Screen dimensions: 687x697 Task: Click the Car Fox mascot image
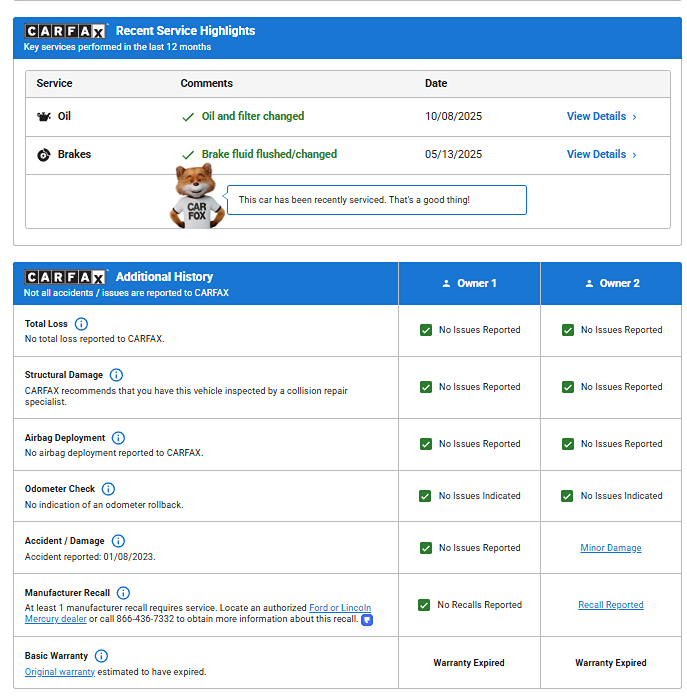(x=197, y=196)
